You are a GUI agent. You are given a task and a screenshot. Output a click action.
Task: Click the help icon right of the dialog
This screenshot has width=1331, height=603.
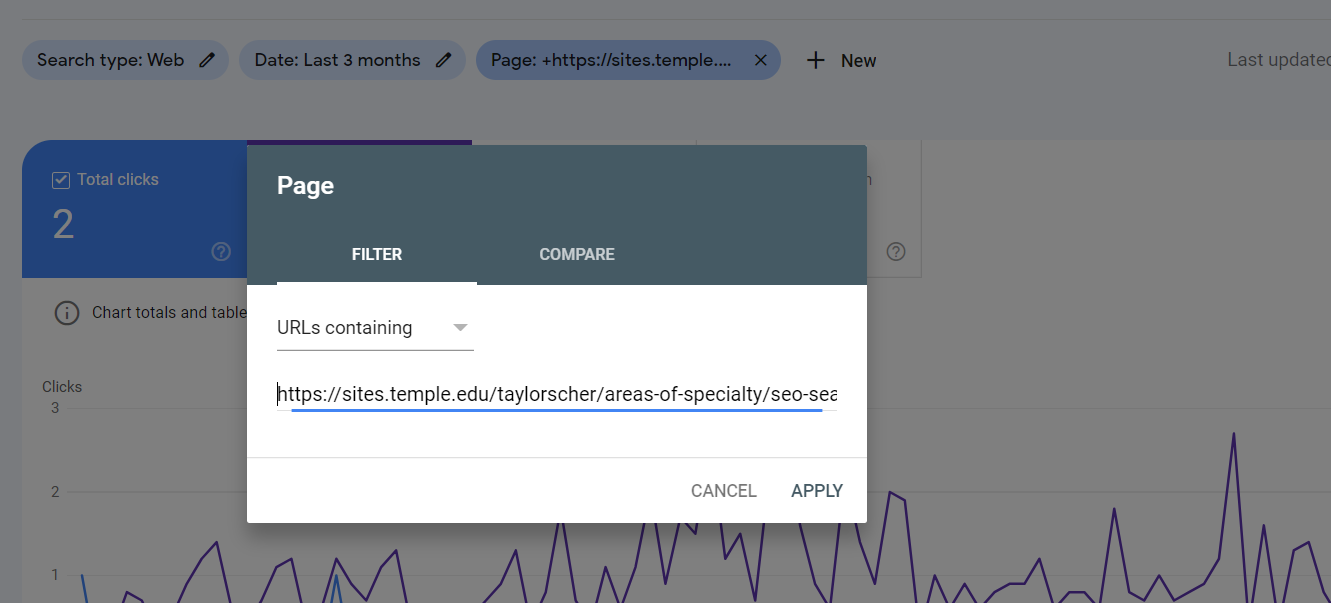click(x=896, y=251)
